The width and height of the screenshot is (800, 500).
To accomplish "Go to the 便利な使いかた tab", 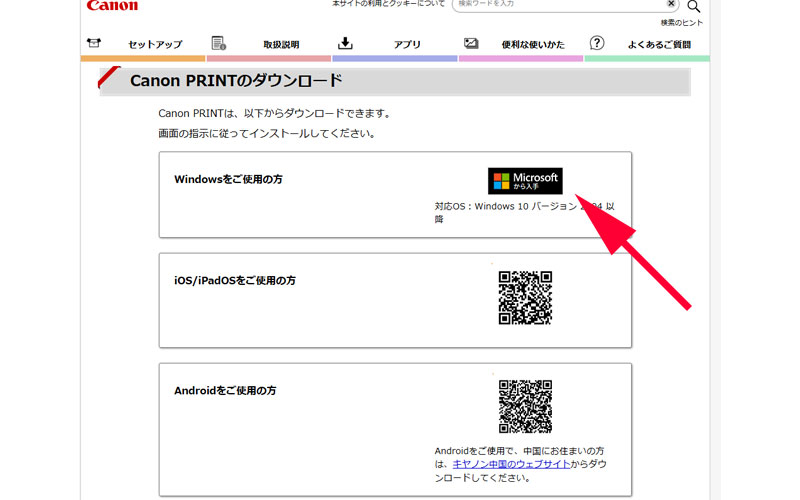I will (533, 45).
